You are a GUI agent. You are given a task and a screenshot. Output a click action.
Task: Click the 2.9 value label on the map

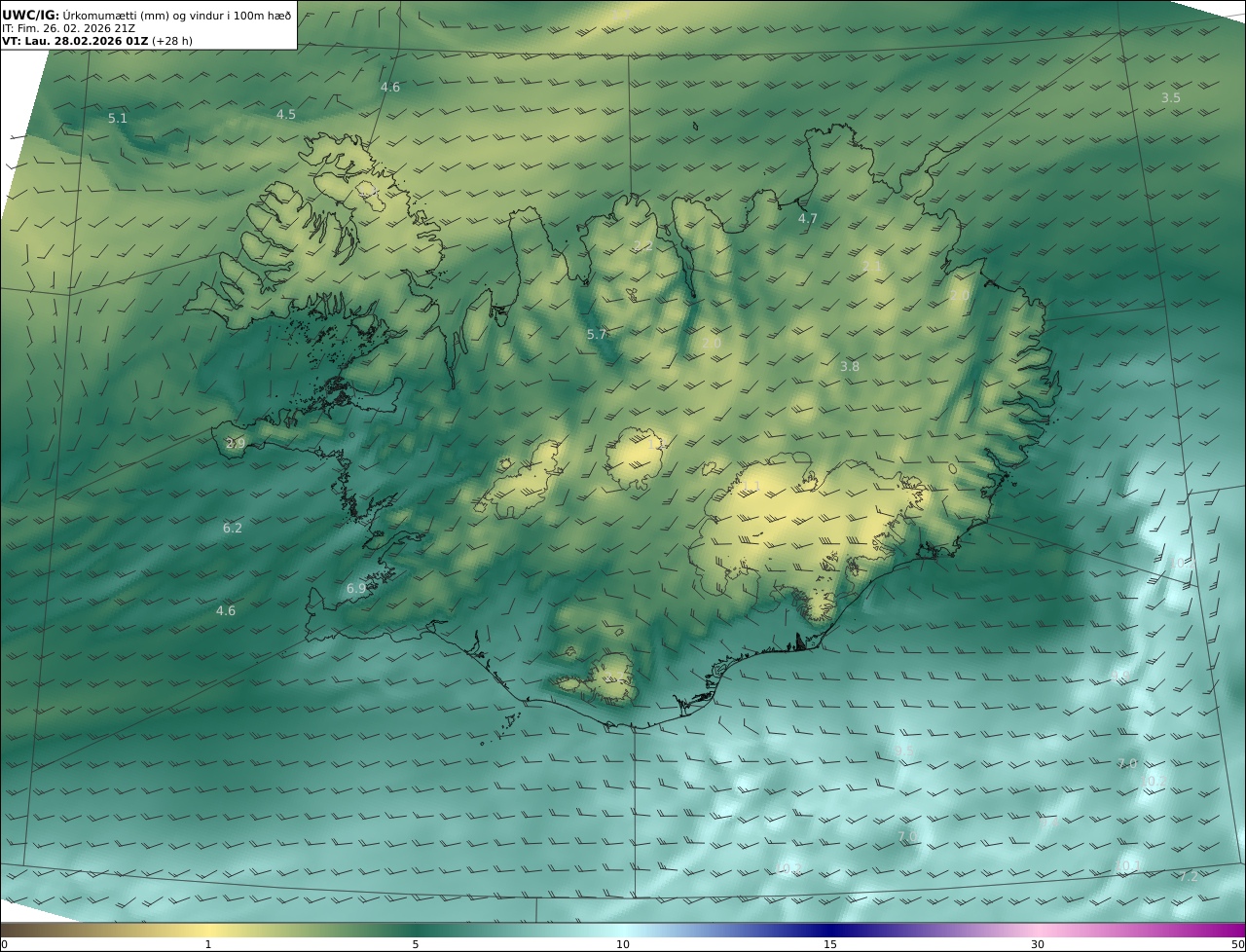tap(236, 443)
